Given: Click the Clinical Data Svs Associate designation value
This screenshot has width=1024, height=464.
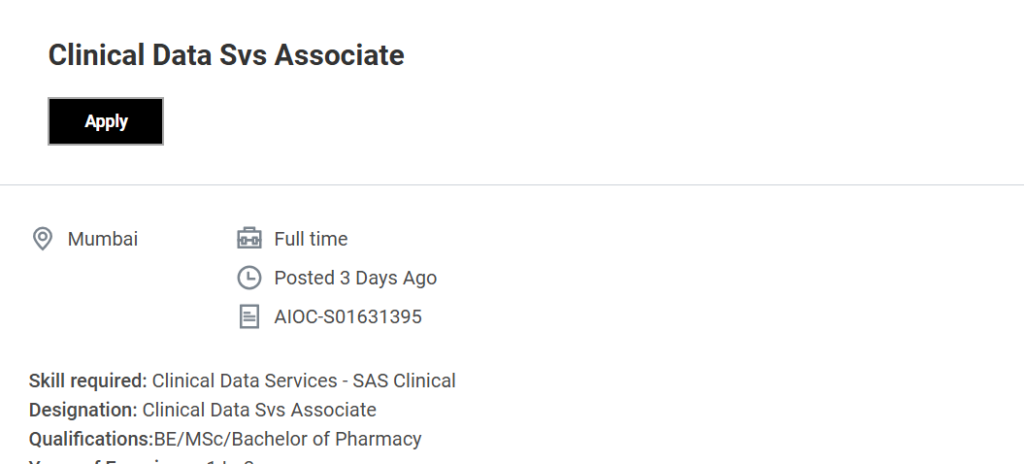Looking at the screenshot, I should pyautogui.click(x=259, y=410).
